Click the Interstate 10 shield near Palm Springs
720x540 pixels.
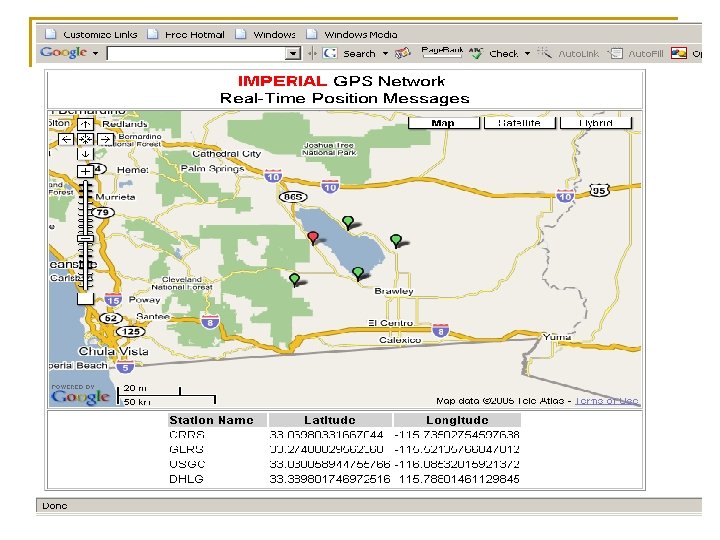pyautogui.click(x=273, y=176)
